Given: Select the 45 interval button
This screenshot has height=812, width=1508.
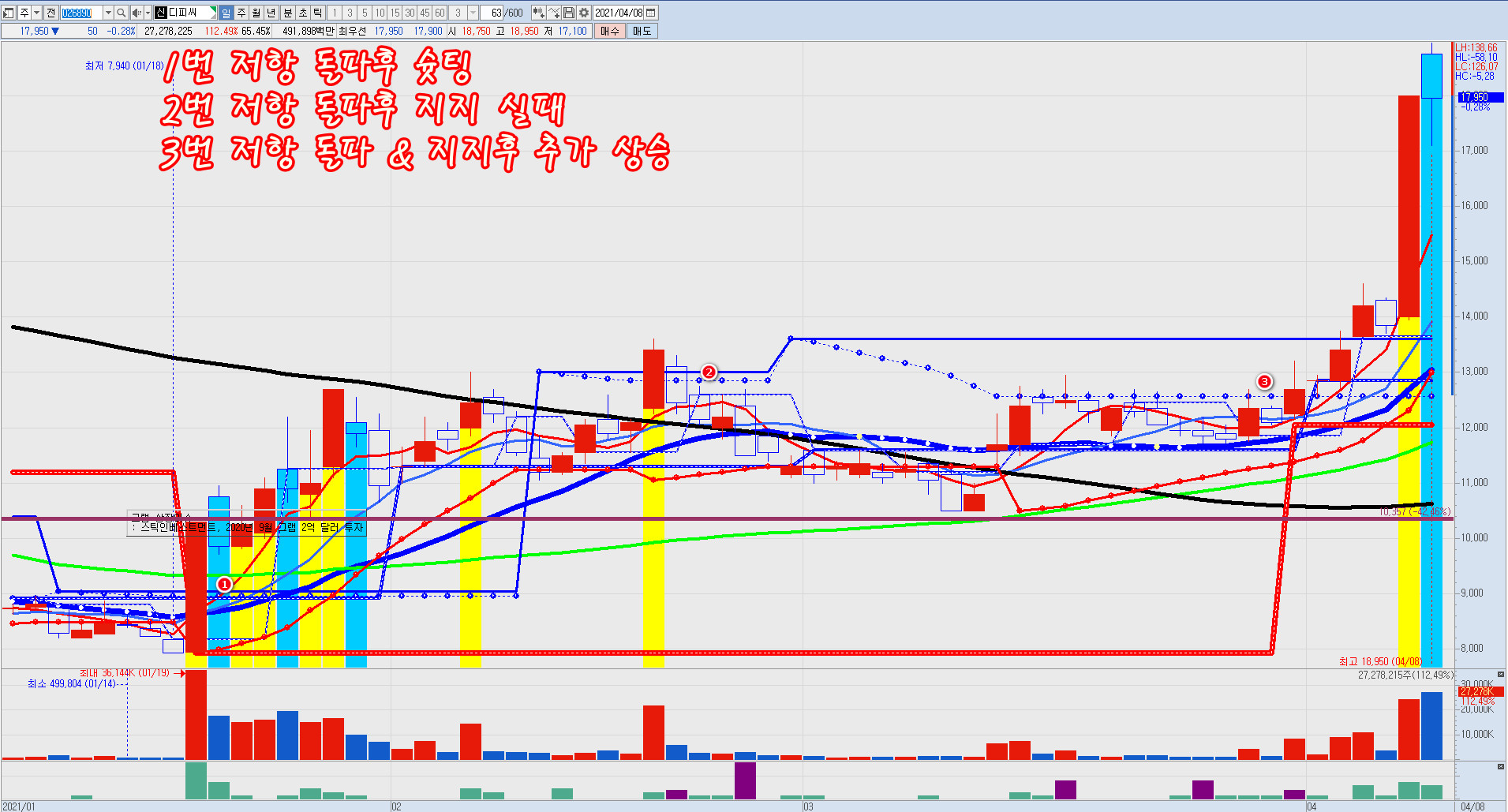Looking at the screenshot, I should [425, 13].
